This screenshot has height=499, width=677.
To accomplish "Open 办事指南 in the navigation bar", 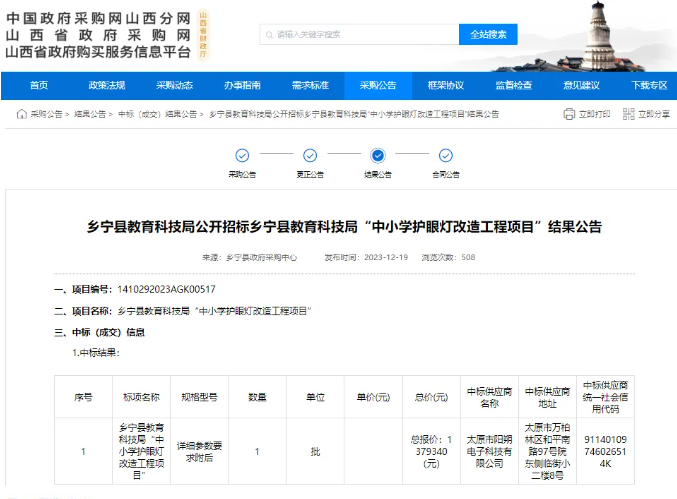I will [x=242, y=85].
